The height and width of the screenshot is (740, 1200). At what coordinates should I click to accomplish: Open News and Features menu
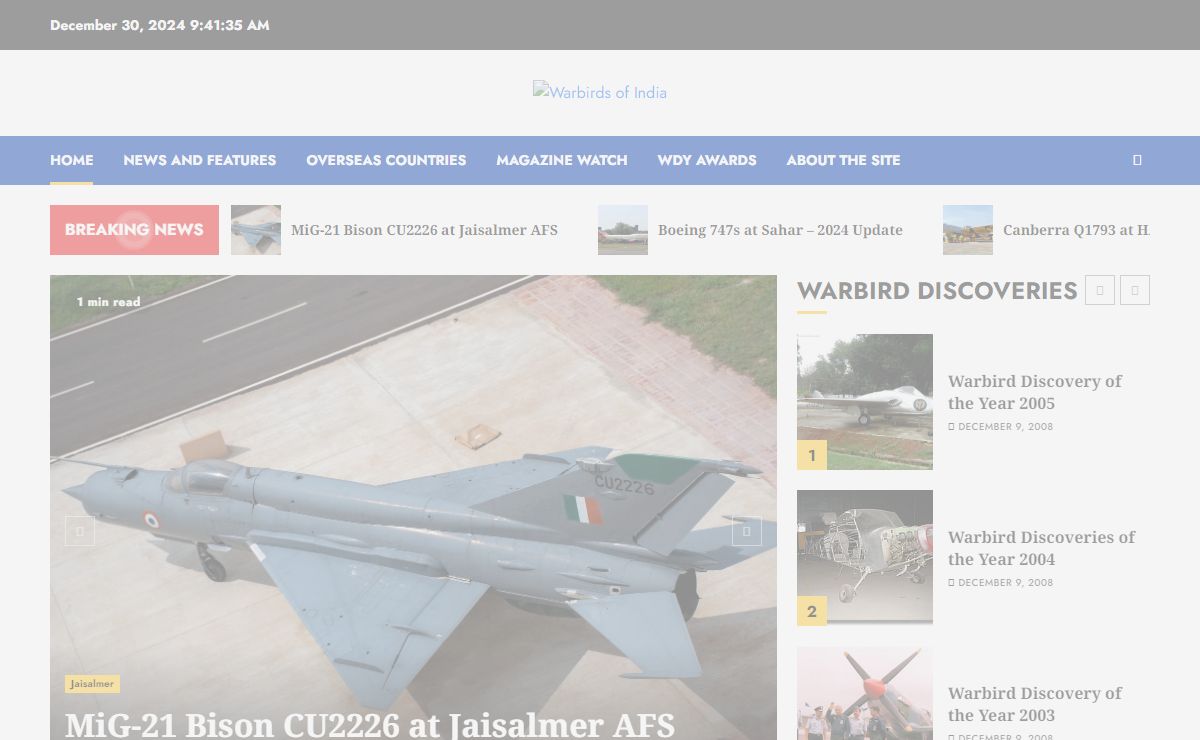tap(200, 160)
